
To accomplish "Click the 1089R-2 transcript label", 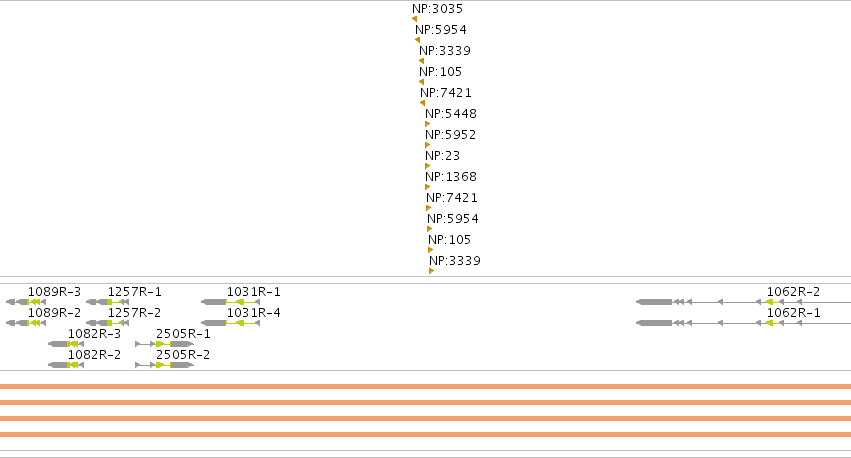I will 54,313.
